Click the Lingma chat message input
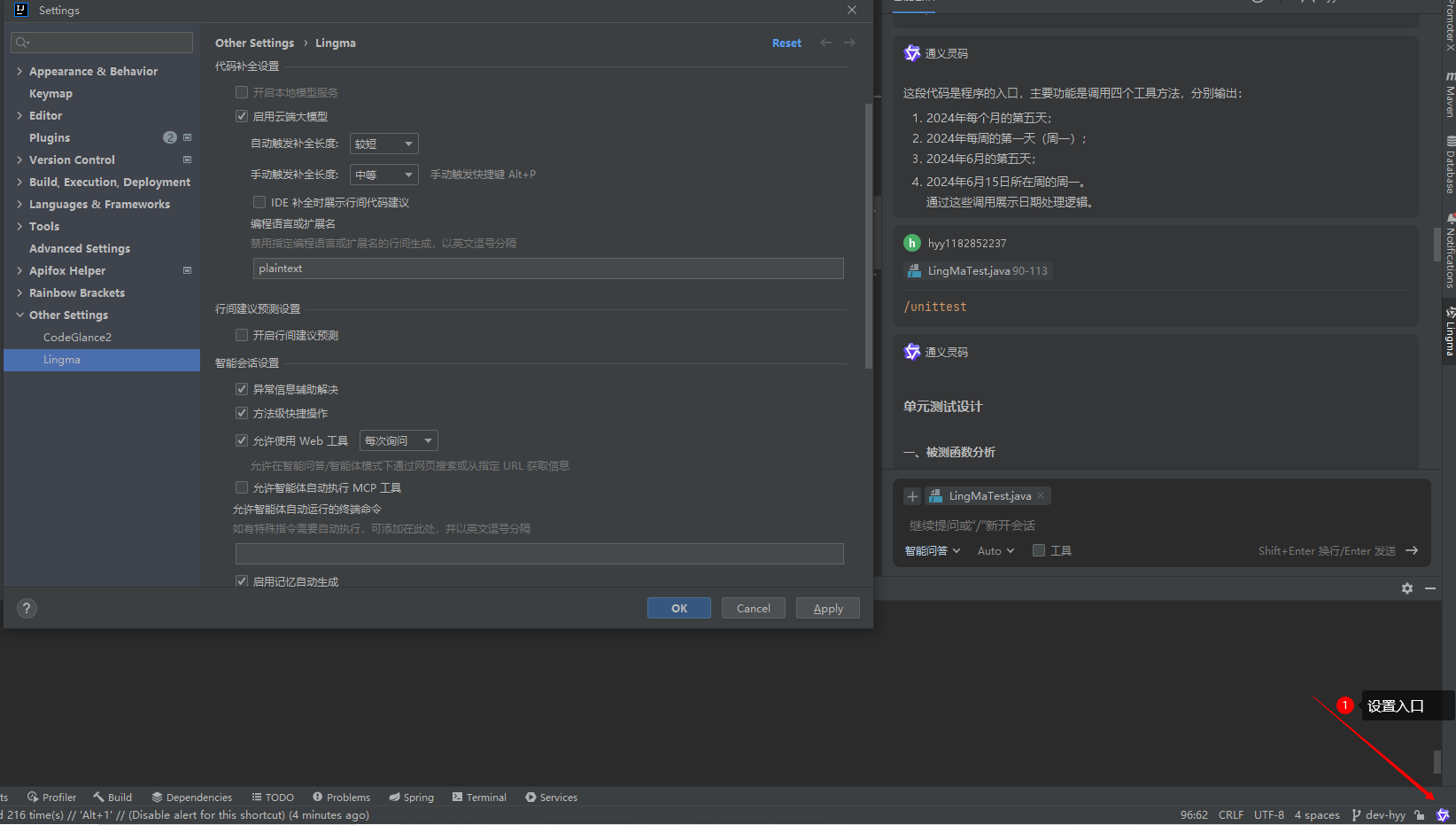Screen dimensions: 1456x825 click(1160, 525)
